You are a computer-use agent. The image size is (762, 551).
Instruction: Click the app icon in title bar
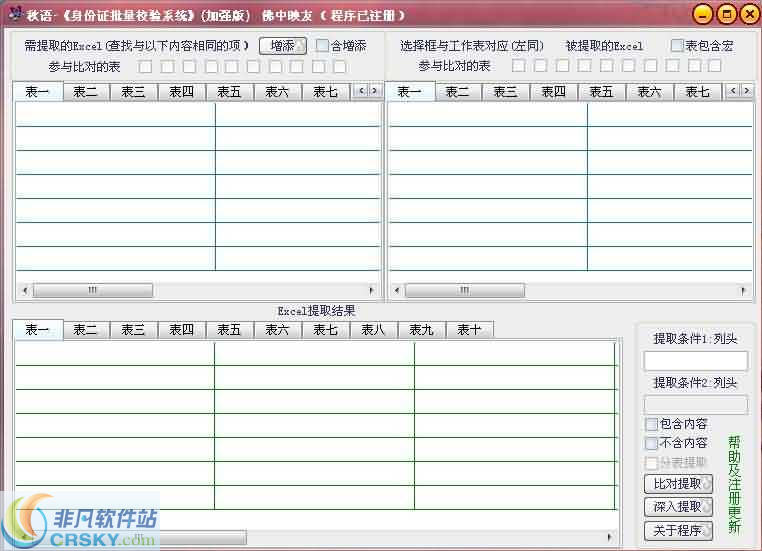[x=15, y=14]
